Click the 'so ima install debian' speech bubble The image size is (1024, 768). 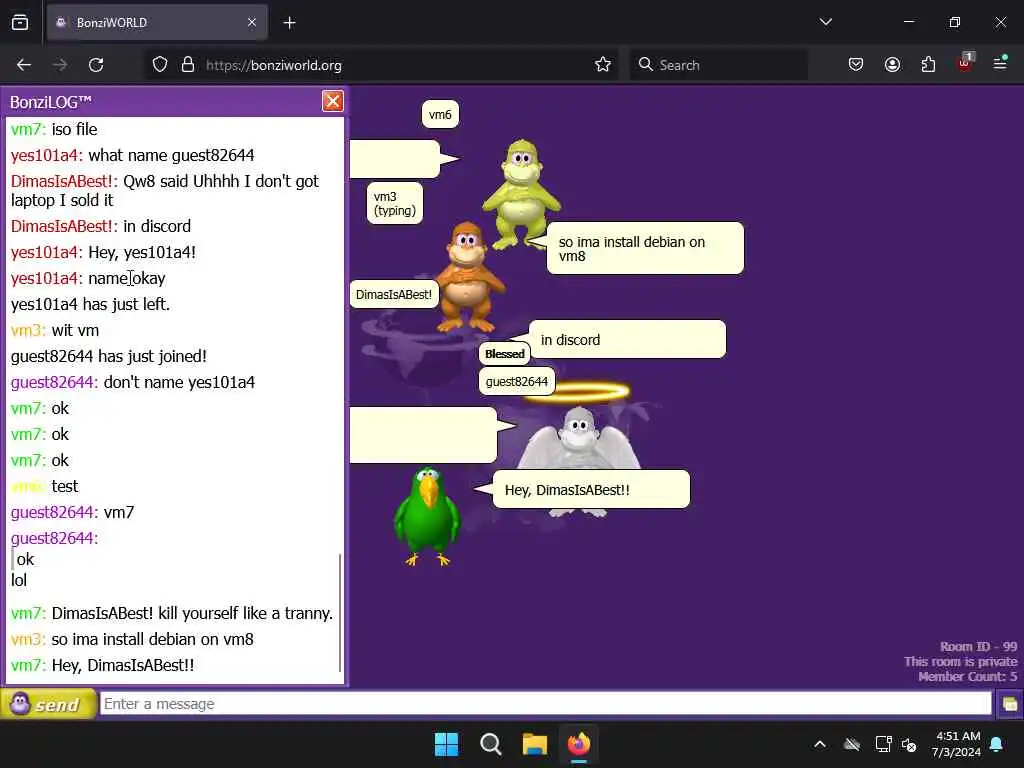645,248
